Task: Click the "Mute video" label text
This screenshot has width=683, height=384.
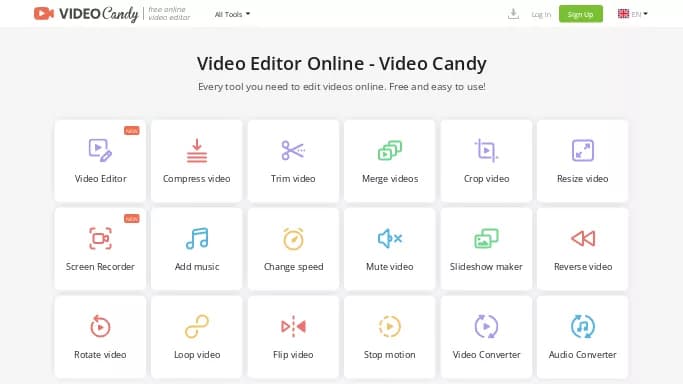Action: point(389,266)
